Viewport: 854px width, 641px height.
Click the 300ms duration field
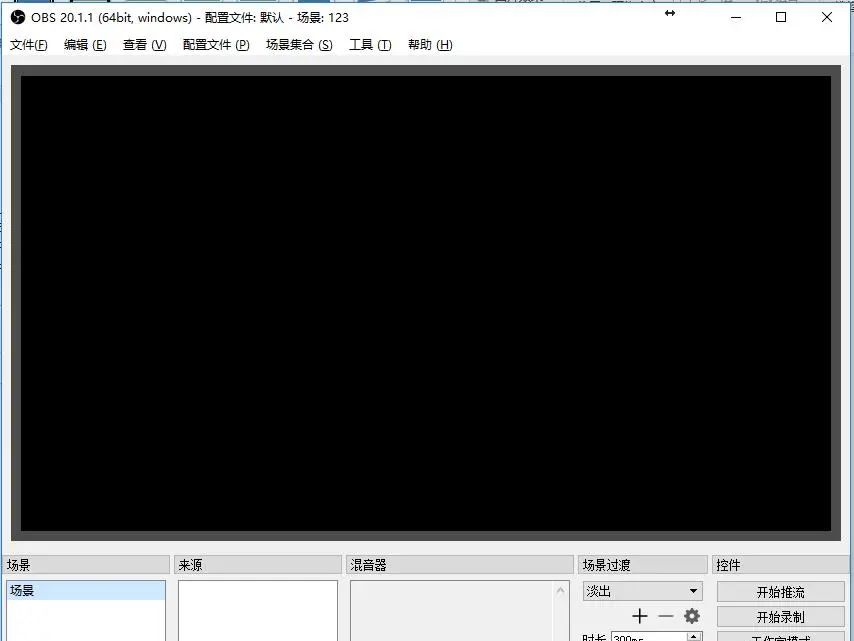(x=649, y=637)
